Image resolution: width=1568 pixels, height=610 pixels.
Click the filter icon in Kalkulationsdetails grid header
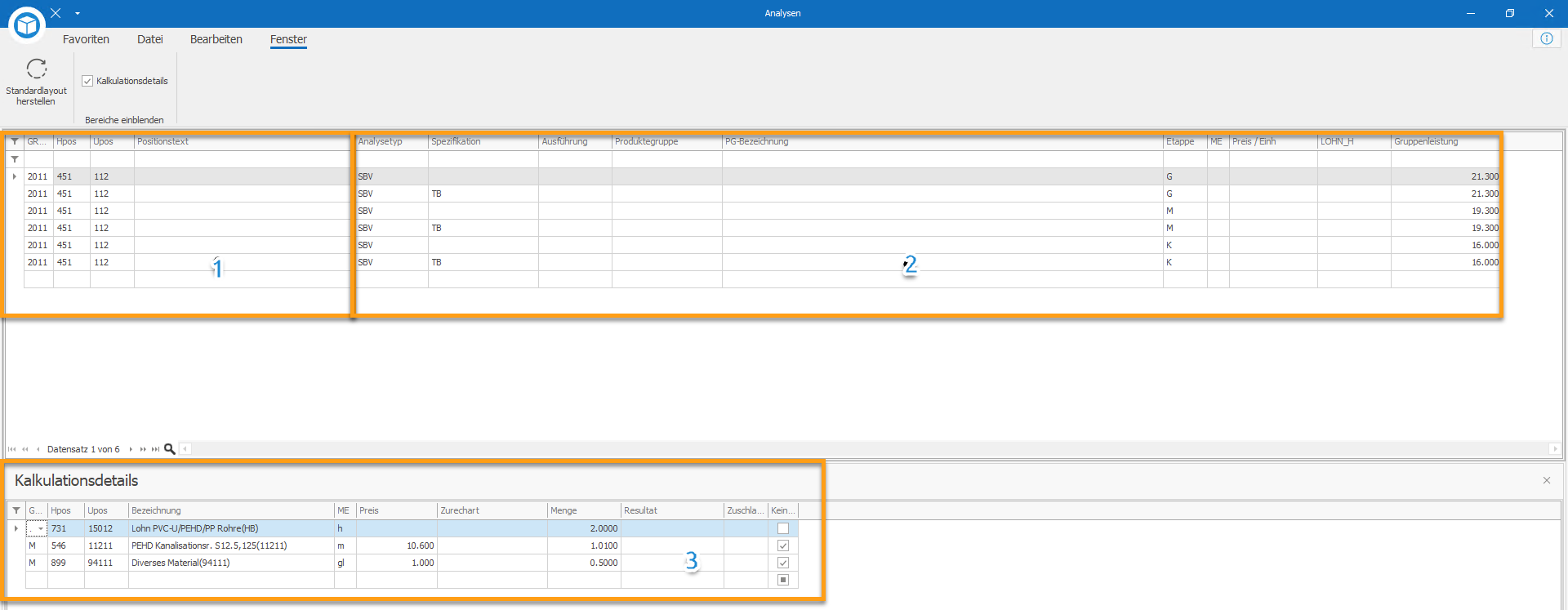pyautogui.click(x=16, y=510)
